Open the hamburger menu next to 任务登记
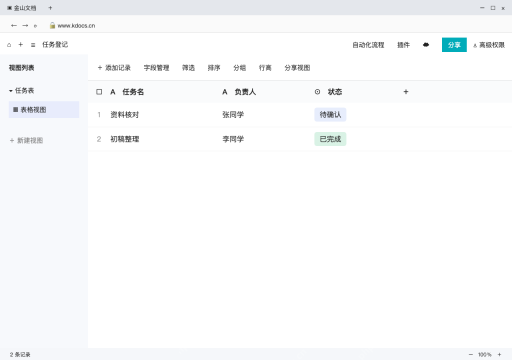This screenshot has height=360, width=512. pyautogui.click(x=33, y=45)
